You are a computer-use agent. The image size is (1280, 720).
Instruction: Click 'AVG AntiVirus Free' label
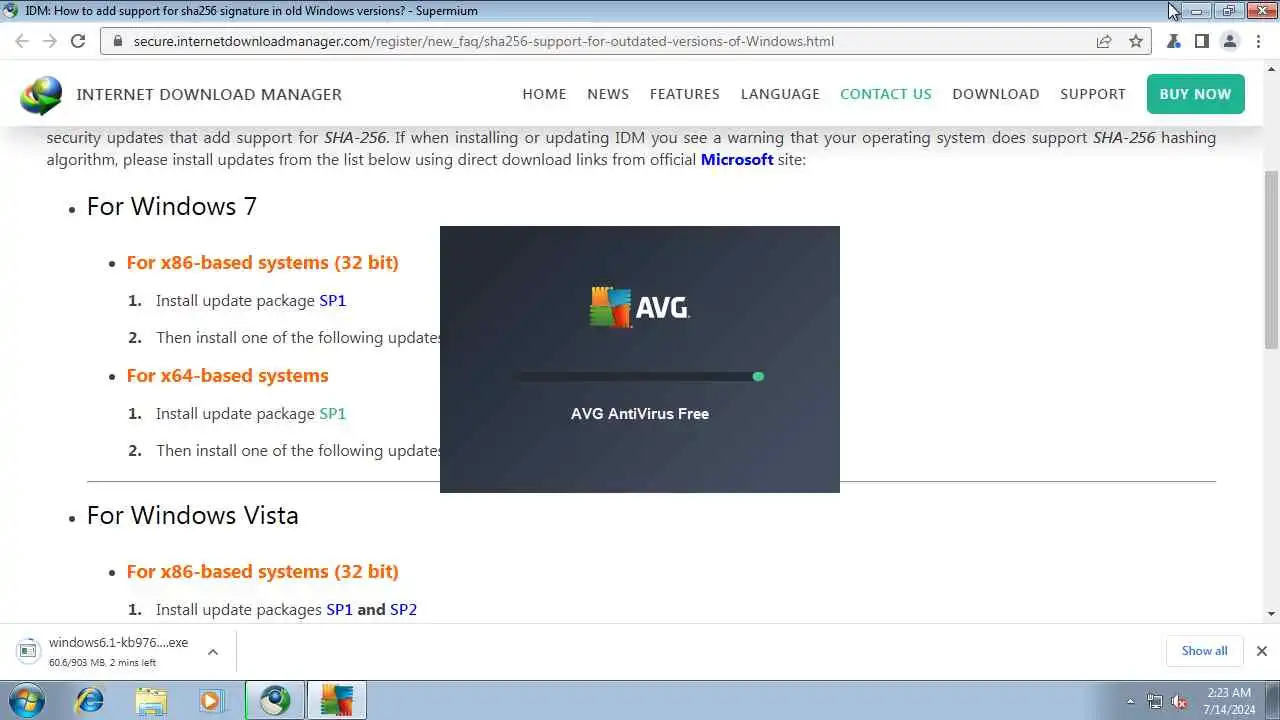click(640, 413)
